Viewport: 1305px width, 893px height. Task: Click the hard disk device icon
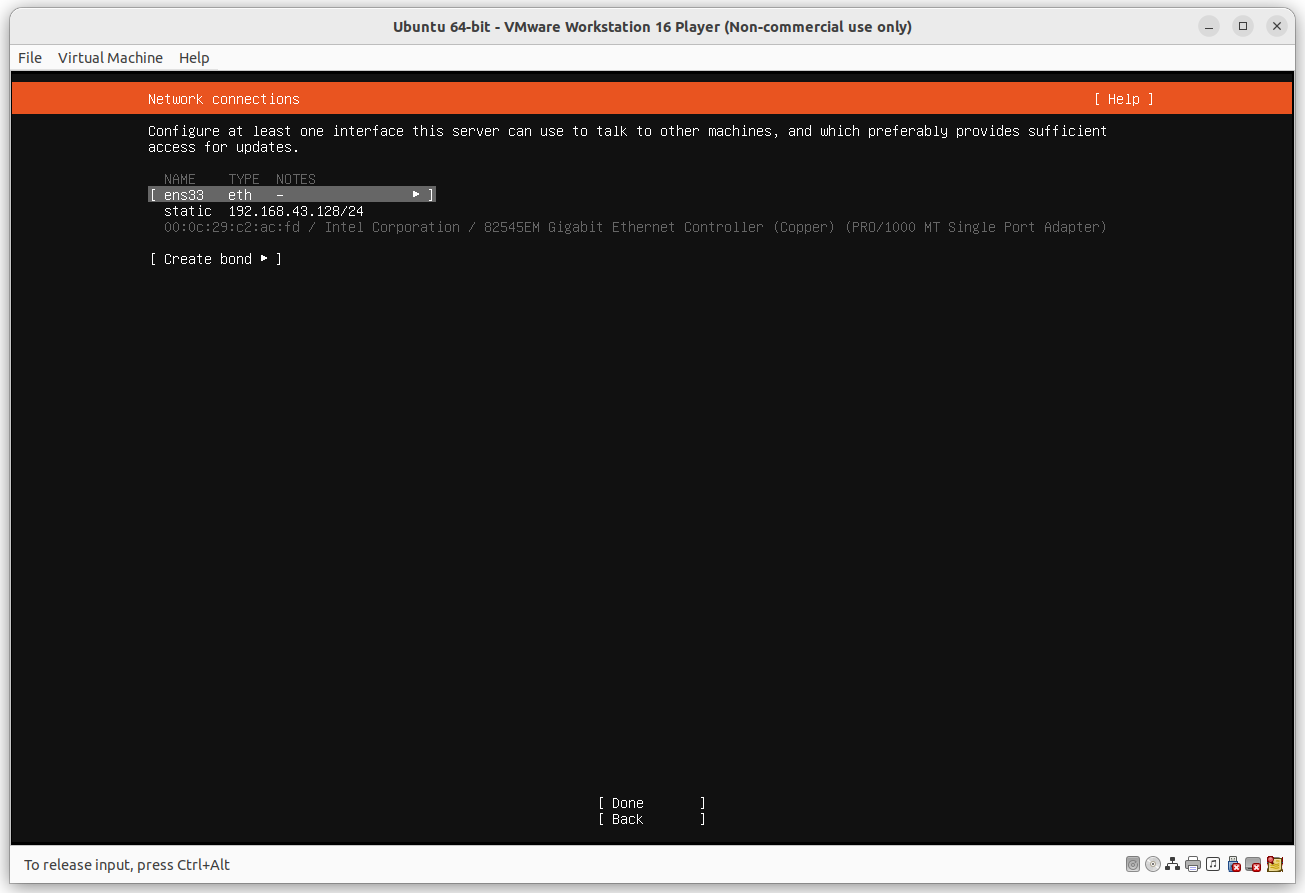pyautogui.click(x=1133, y=864)
